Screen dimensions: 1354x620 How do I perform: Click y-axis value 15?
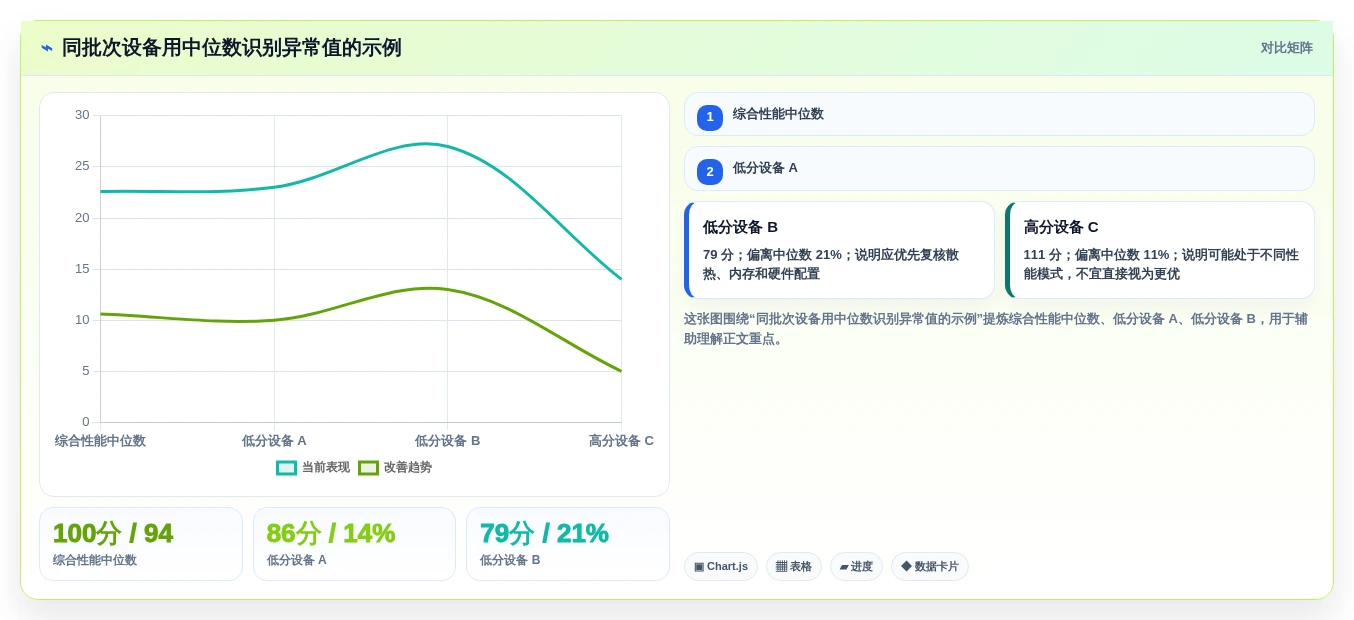pyautogui.click(x=82, y=269)
